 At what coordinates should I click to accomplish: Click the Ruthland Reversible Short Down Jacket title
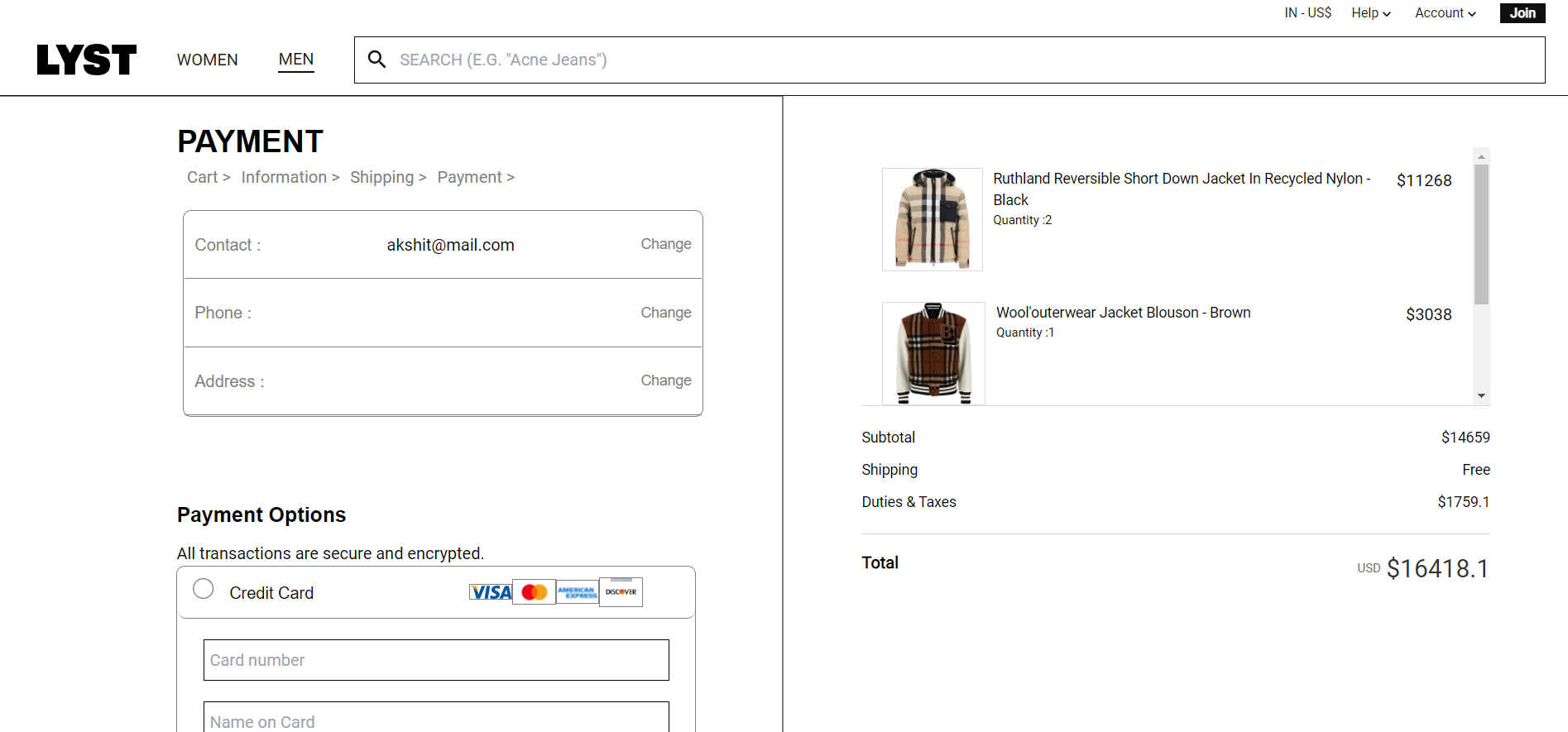1182,189
